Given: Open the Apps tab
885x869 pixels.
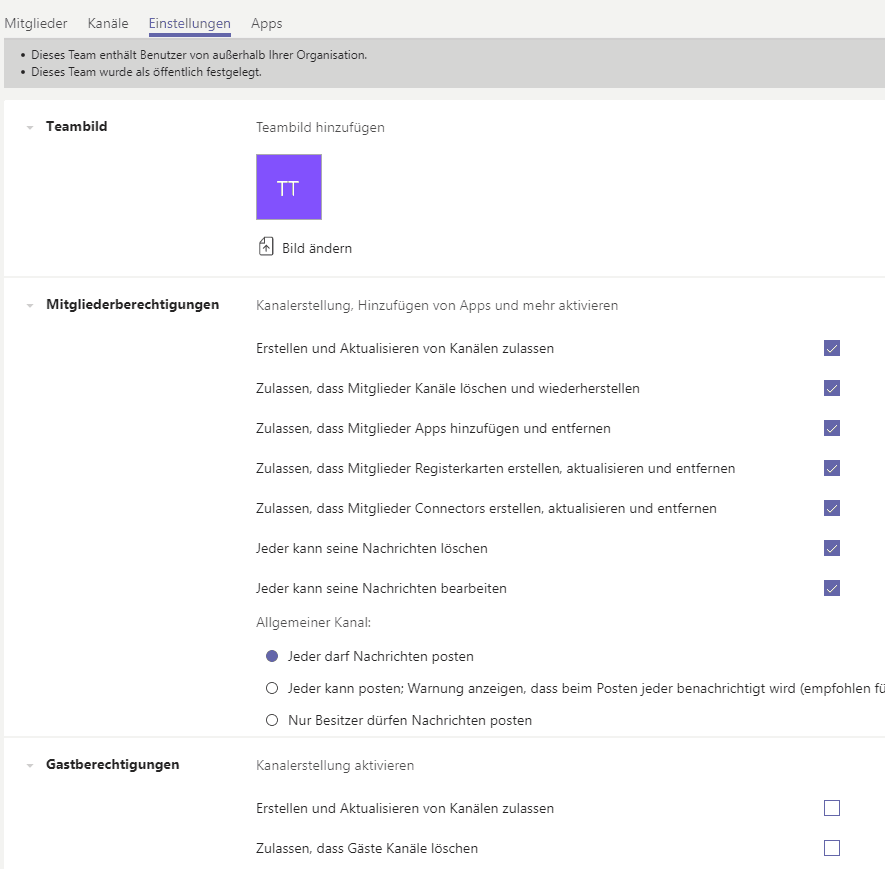Looking at the screenshot, I should pyautogui.click(x=266, y=23).
